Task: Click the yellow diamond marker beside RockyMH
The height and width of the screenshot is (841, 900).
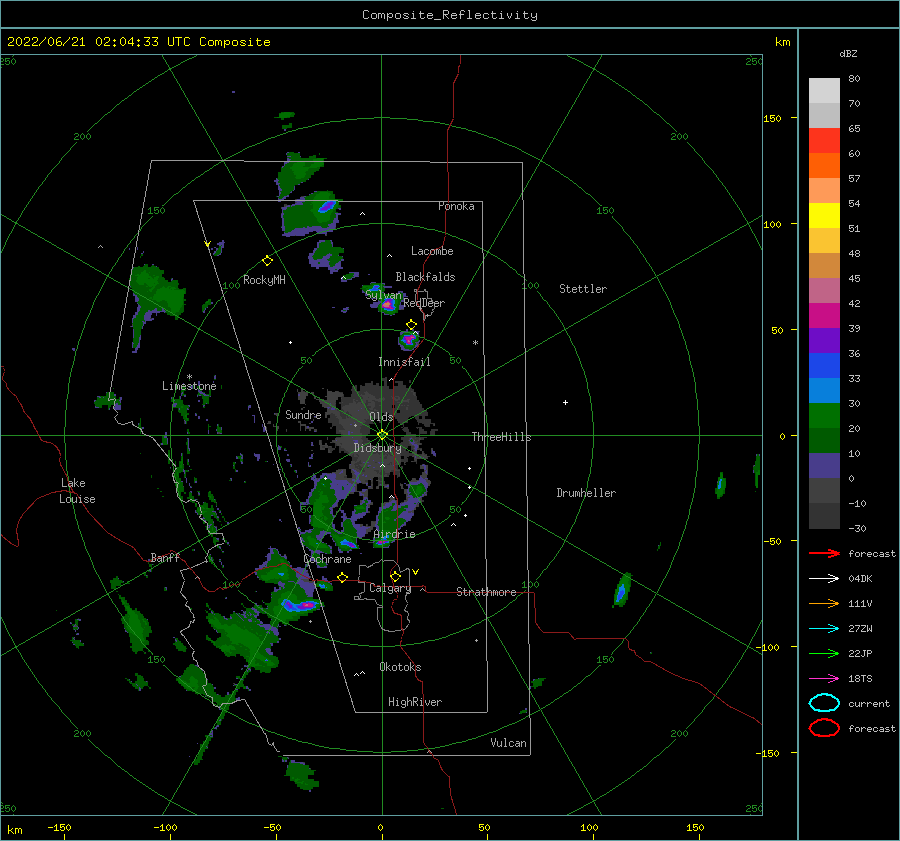Action: [x=267, y=261]
